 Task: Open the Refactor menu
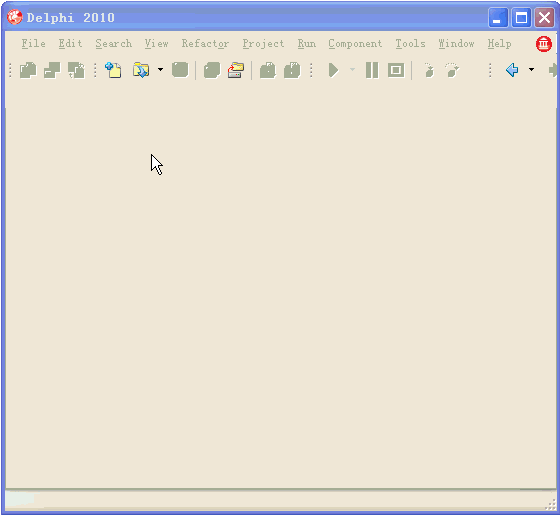[x=205, y=44]
